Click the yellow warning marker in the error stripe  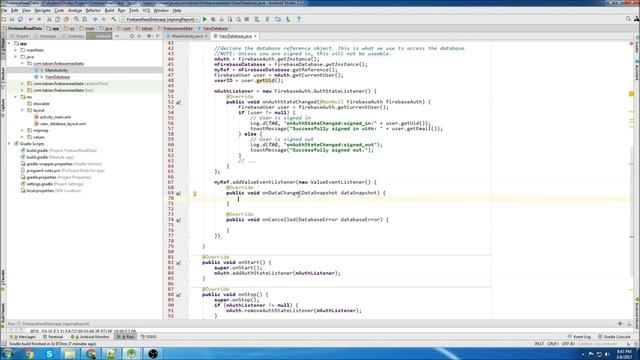tap(631, 94)
